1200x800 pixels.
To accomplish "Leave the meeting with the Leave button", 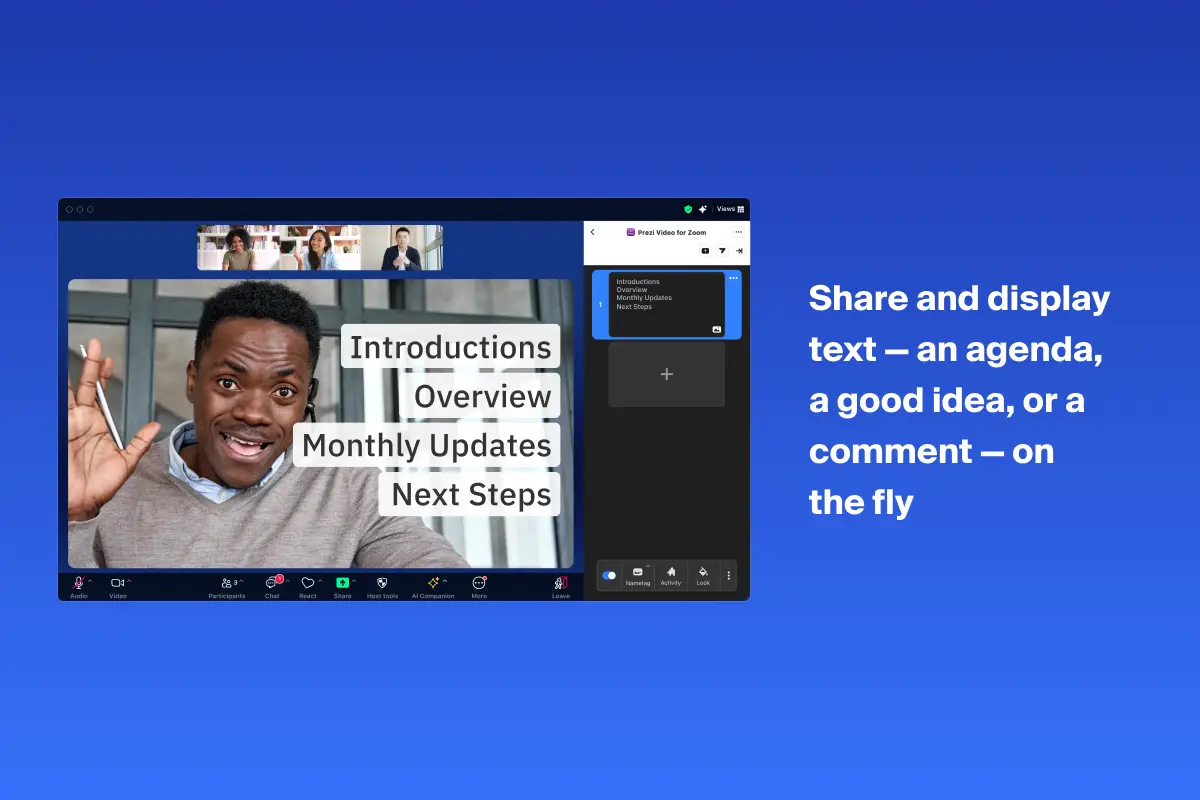I will pos(560,582).
